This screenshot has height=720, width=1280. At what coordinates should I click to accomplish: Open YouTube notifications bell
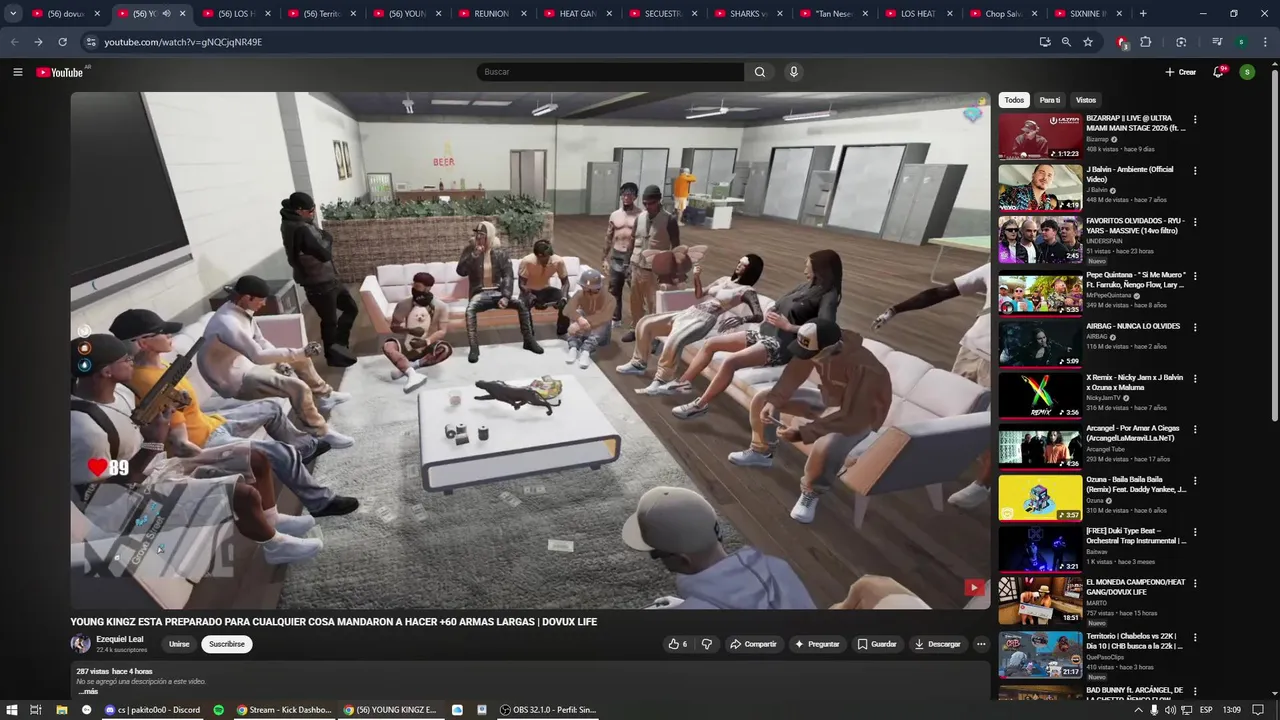pos(1218,72)
